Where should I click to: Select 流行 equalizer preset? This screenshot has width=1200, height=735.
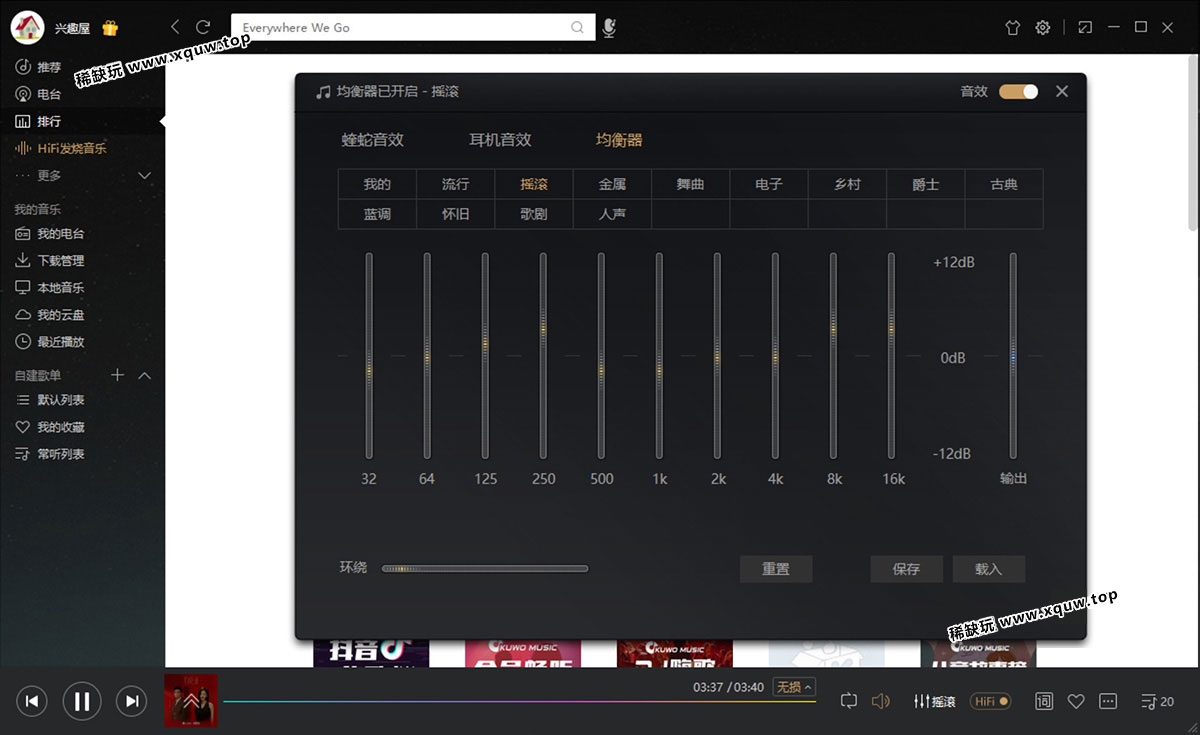[455, 184]
